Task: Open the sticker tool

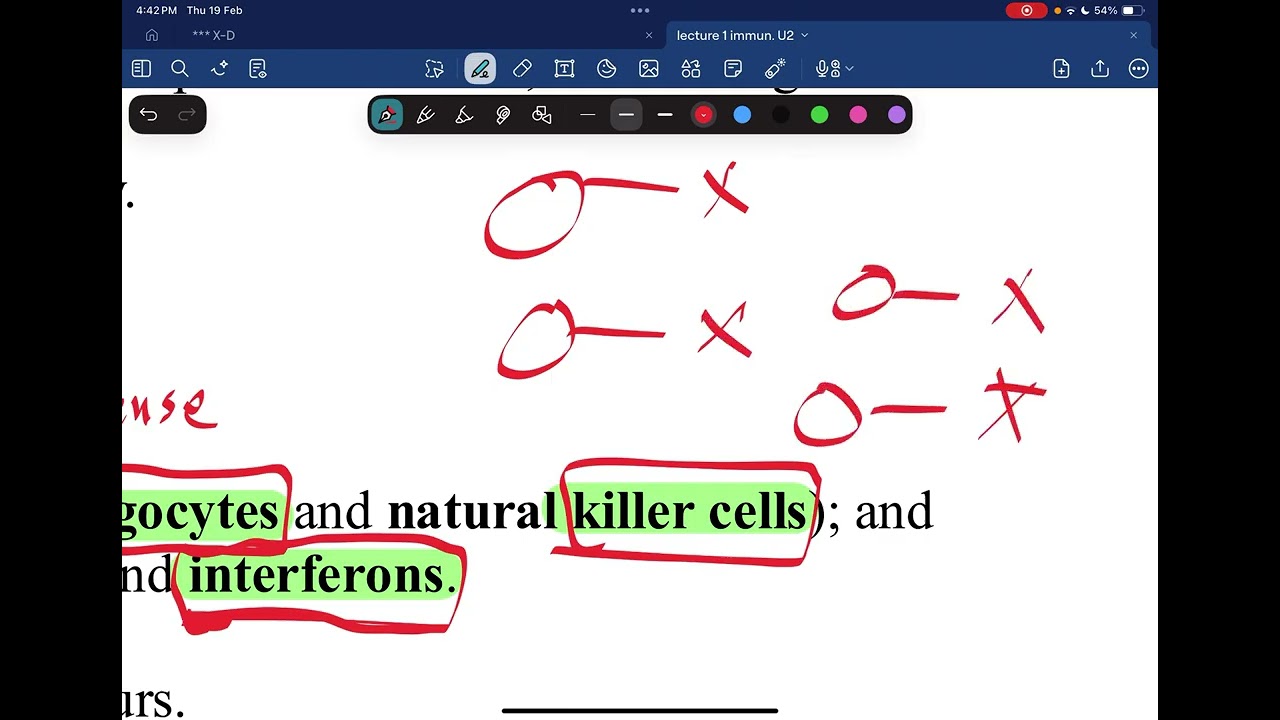Action: coord(606,69)
